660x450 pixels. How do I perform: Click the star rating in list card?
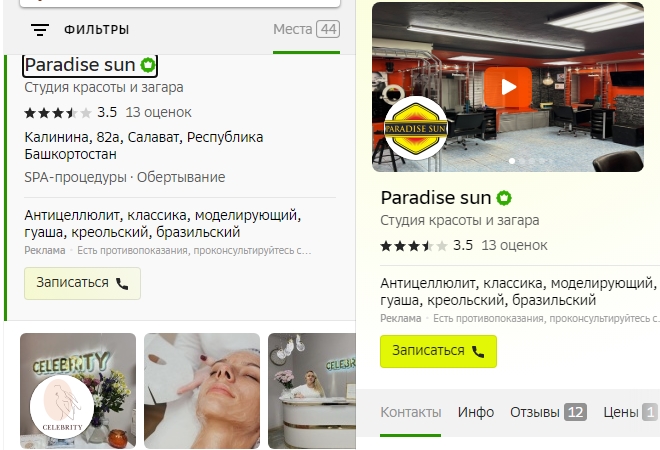[58, 113]
